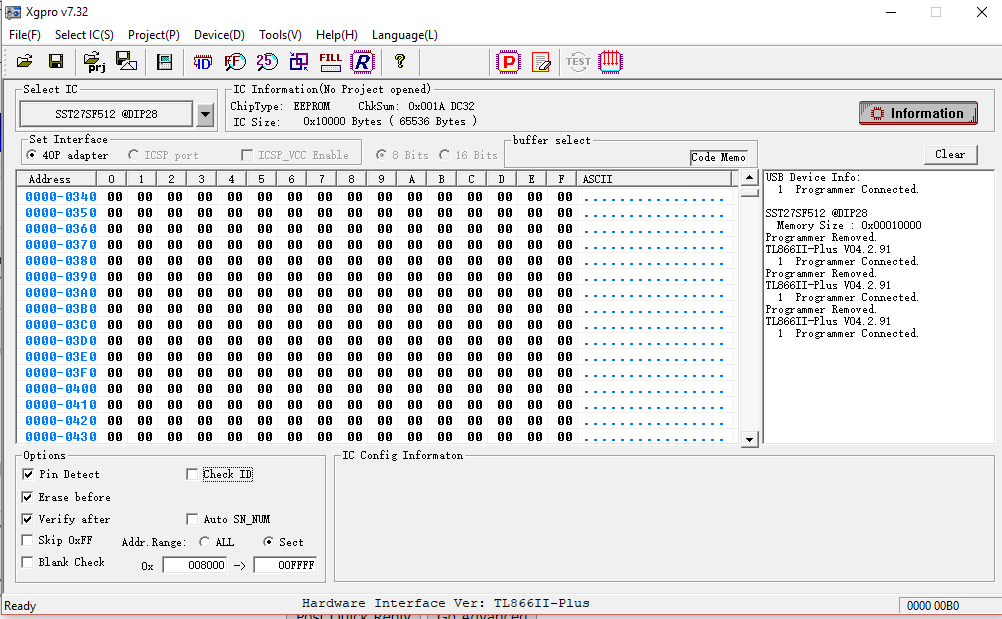The width and height of the screenshot is (1002, 619).
Task: Click the open file folder icon
Action: point(25,62)
